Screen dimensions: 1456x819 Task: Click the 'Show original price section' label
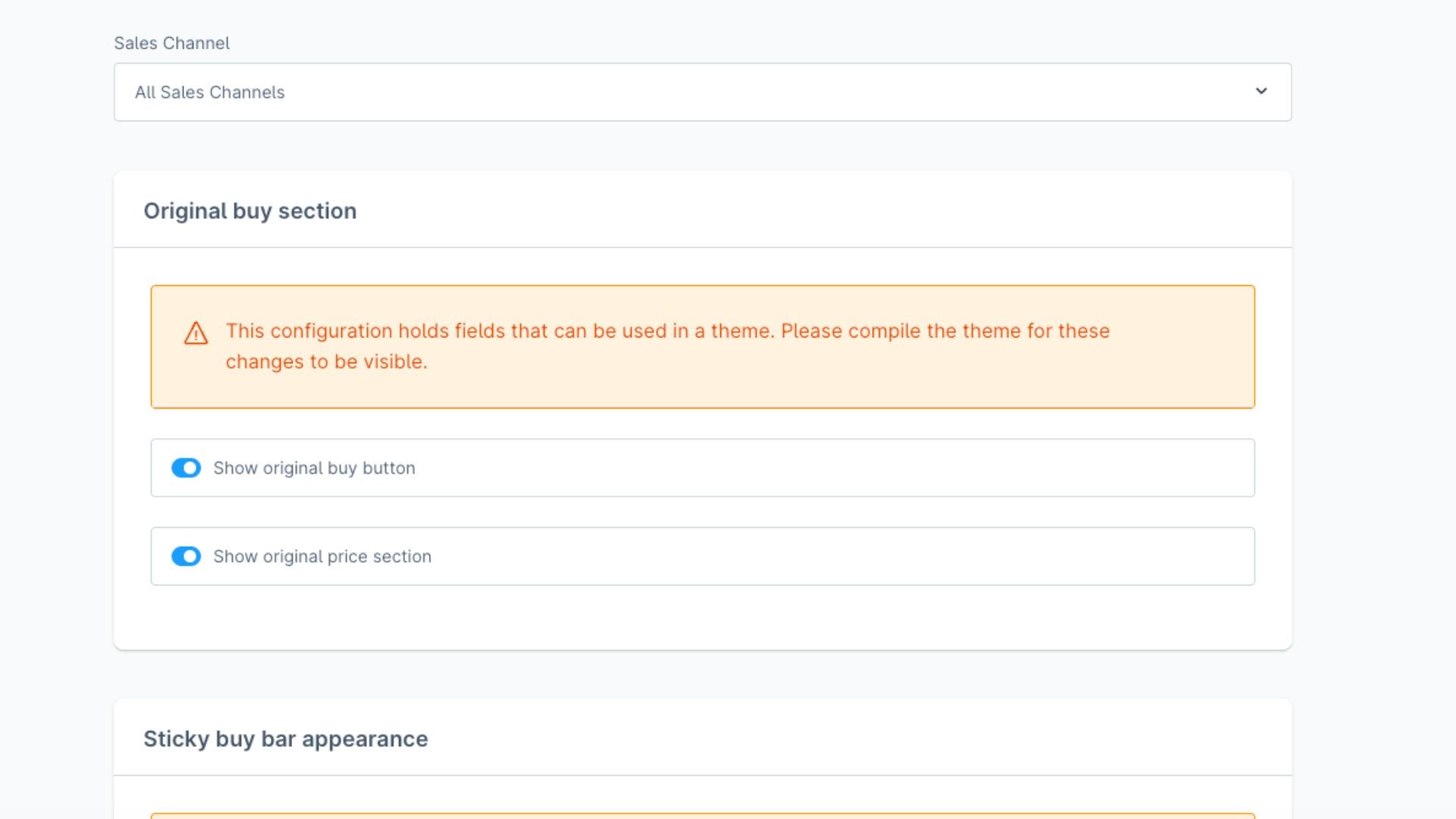pos(322,557)
